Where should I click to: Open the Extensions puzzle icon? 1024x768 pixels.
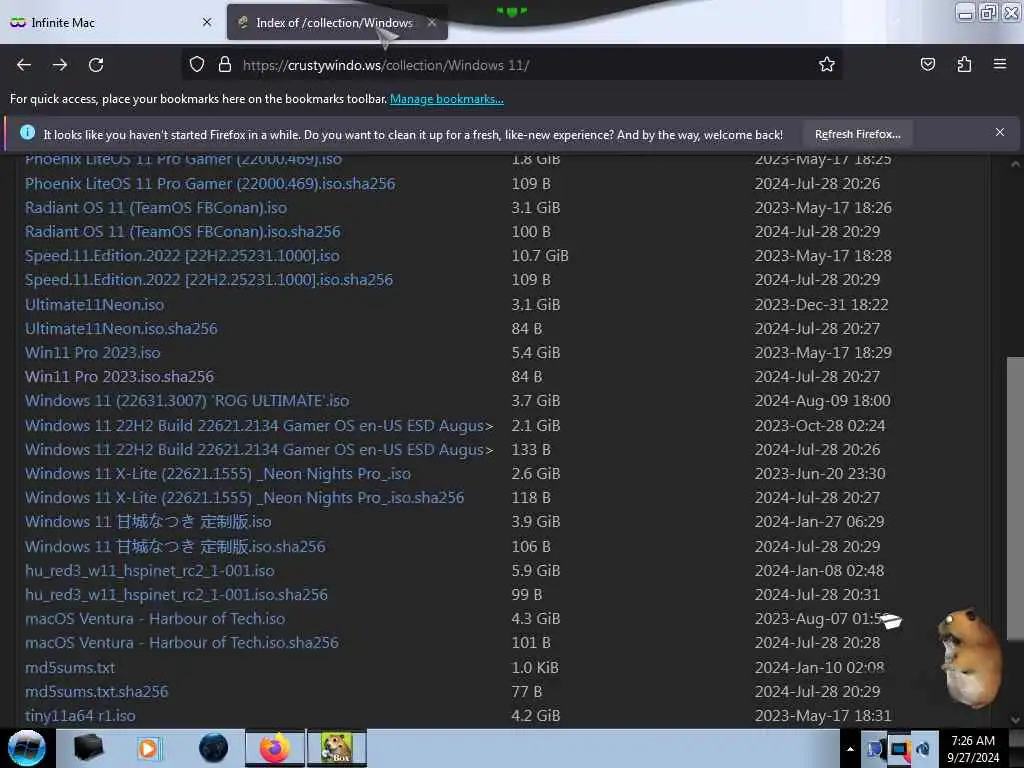point(964,64)
